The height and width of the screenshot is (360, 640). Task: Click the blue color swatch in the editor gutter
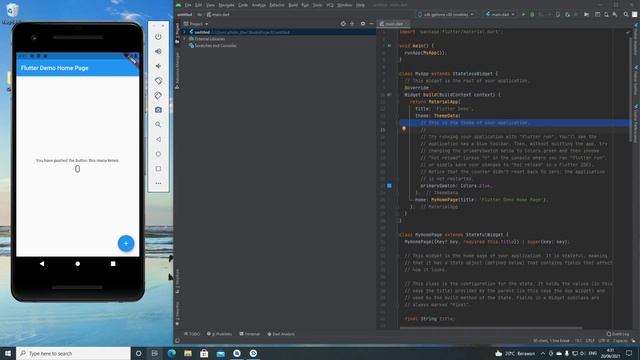389,186
